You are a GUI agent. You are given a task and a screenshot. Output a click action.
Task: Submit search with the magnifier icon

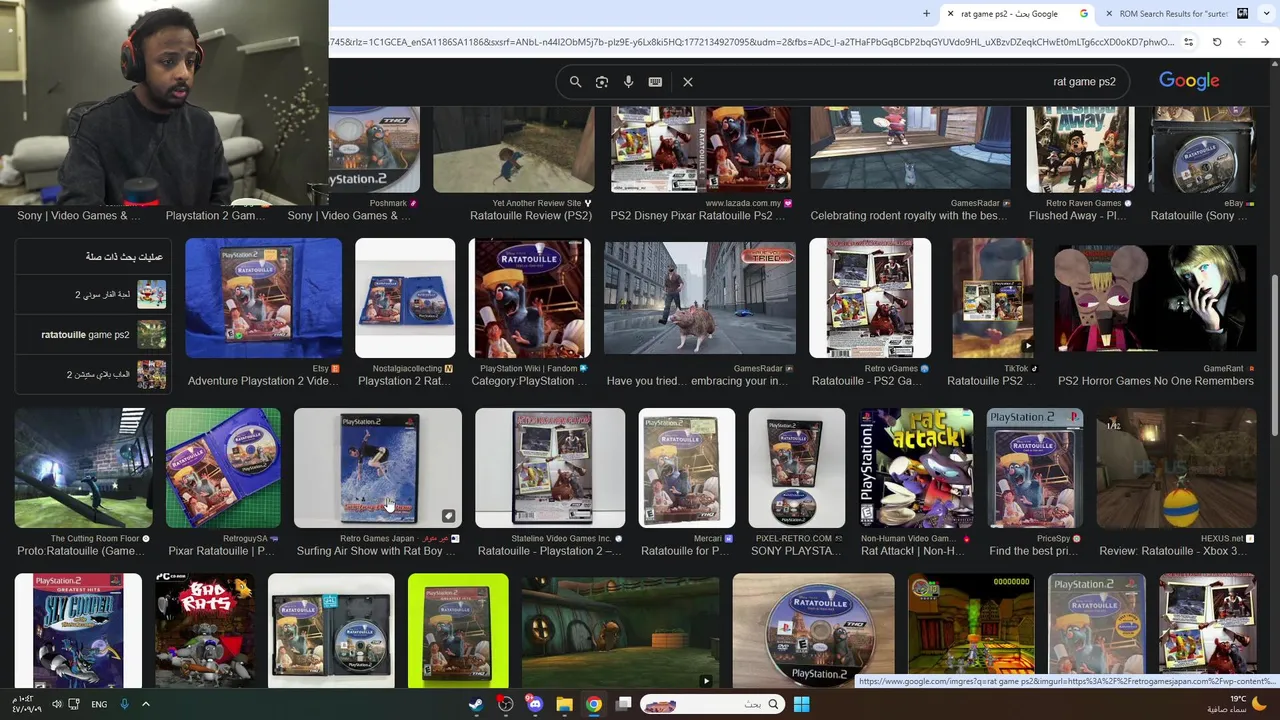tap(575, 82)
